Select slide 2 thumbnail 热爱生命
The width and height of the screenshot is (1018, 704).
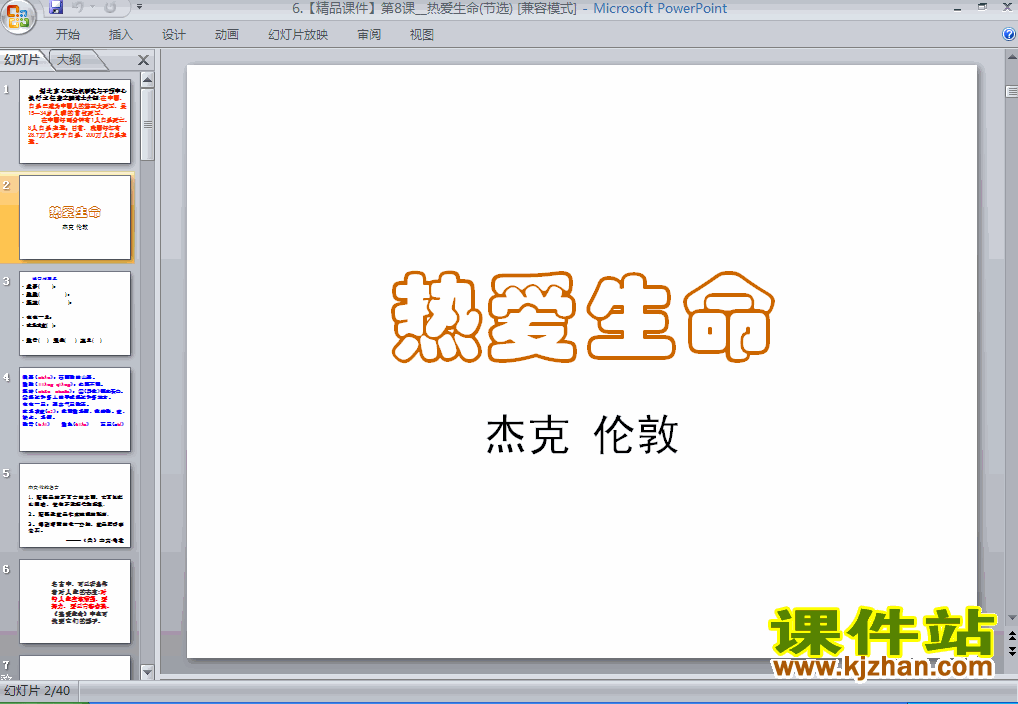(75, 218)
